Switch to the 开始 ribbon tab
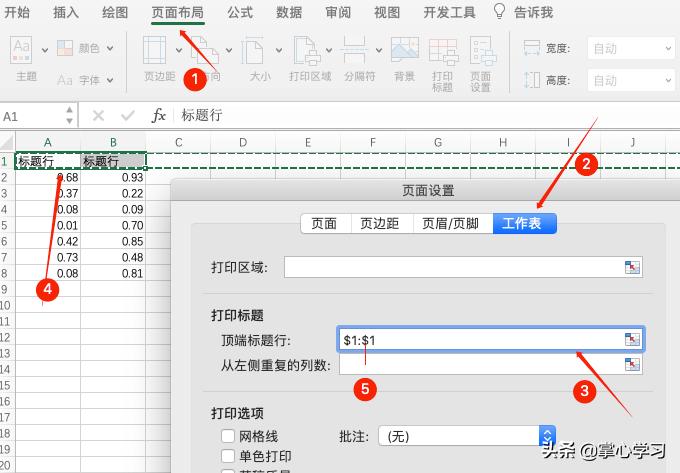Image resolution: width=680 pixels, height=473 pixels. 17,12
